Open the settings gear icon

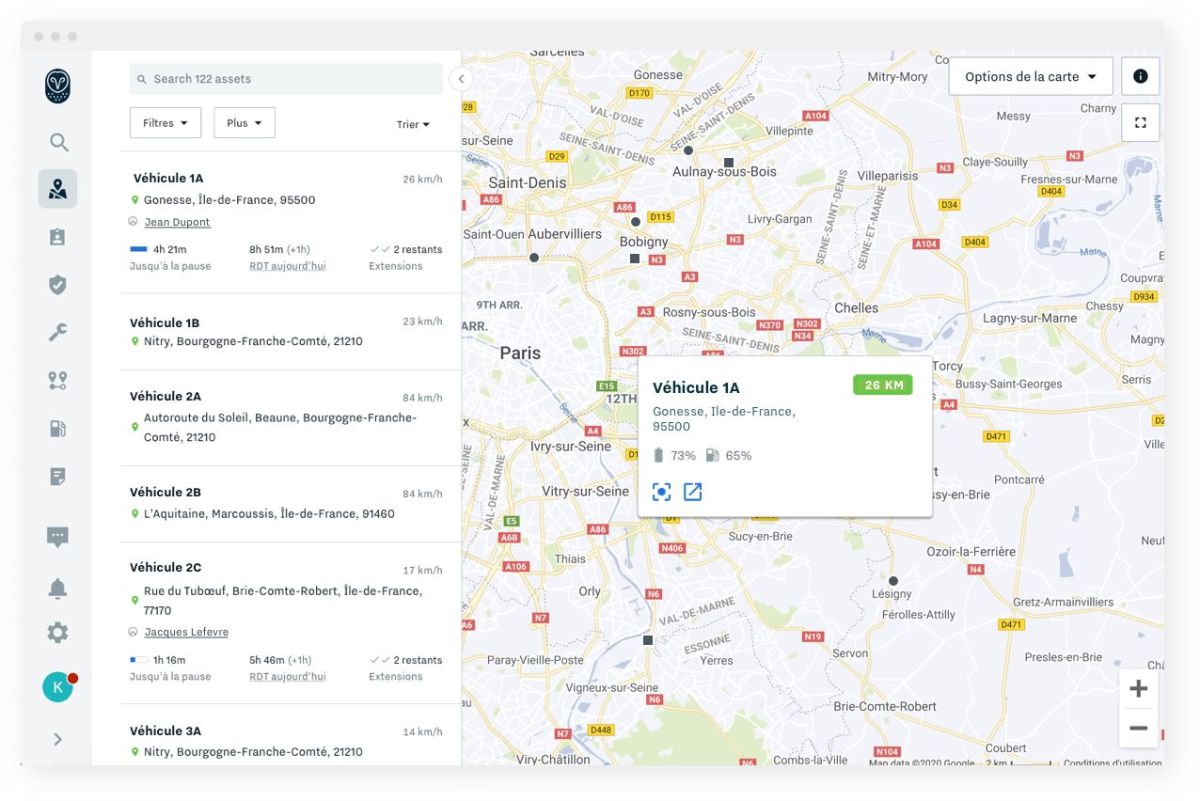[58, 632]
